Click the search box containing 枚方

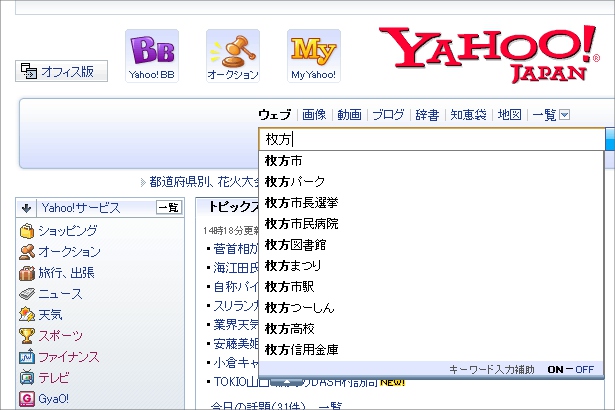pos(431,139)
